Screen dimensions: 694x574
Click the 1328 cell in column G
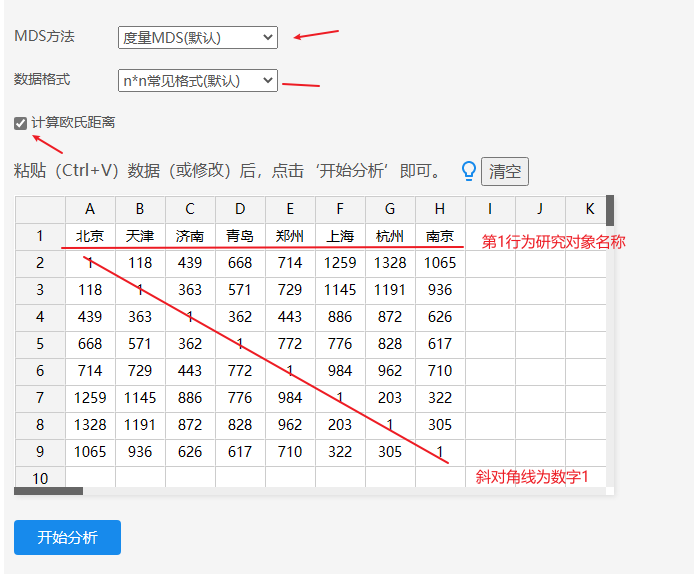390,263
